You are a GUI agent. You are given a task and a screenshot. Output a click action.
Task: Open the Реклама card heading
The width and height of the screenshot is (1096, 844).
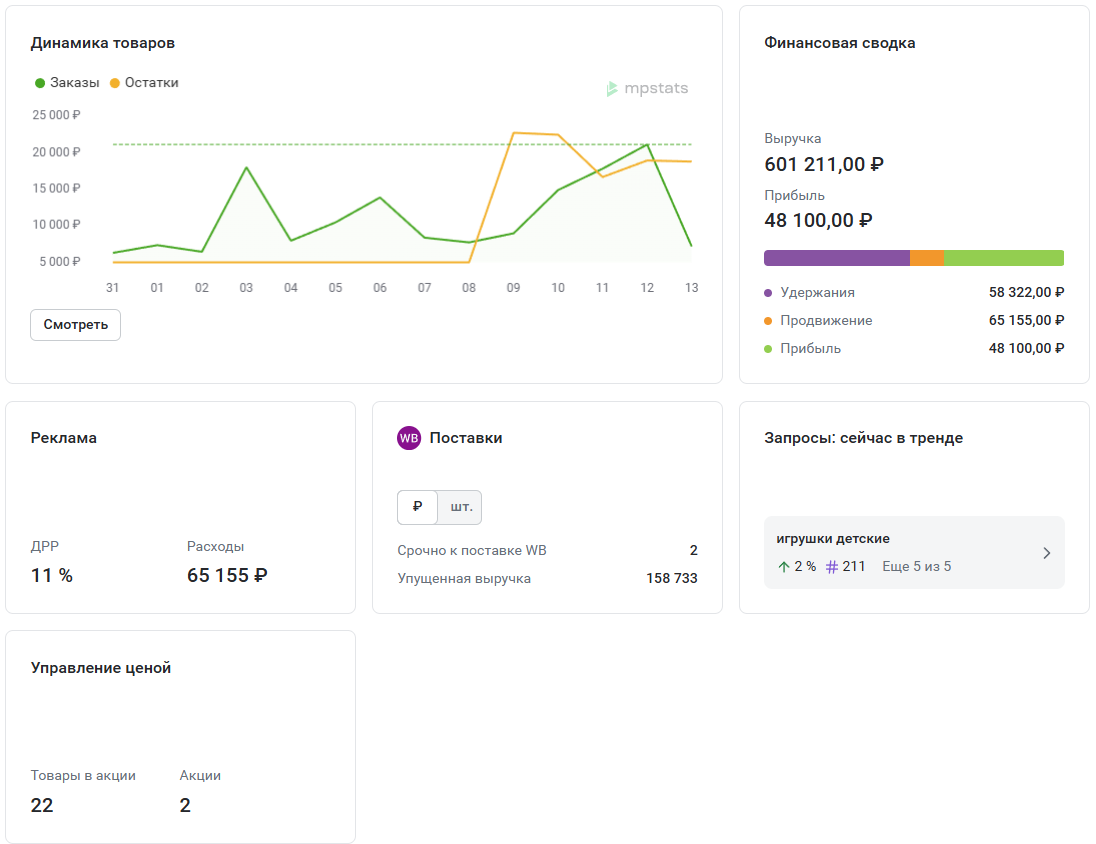64,438
